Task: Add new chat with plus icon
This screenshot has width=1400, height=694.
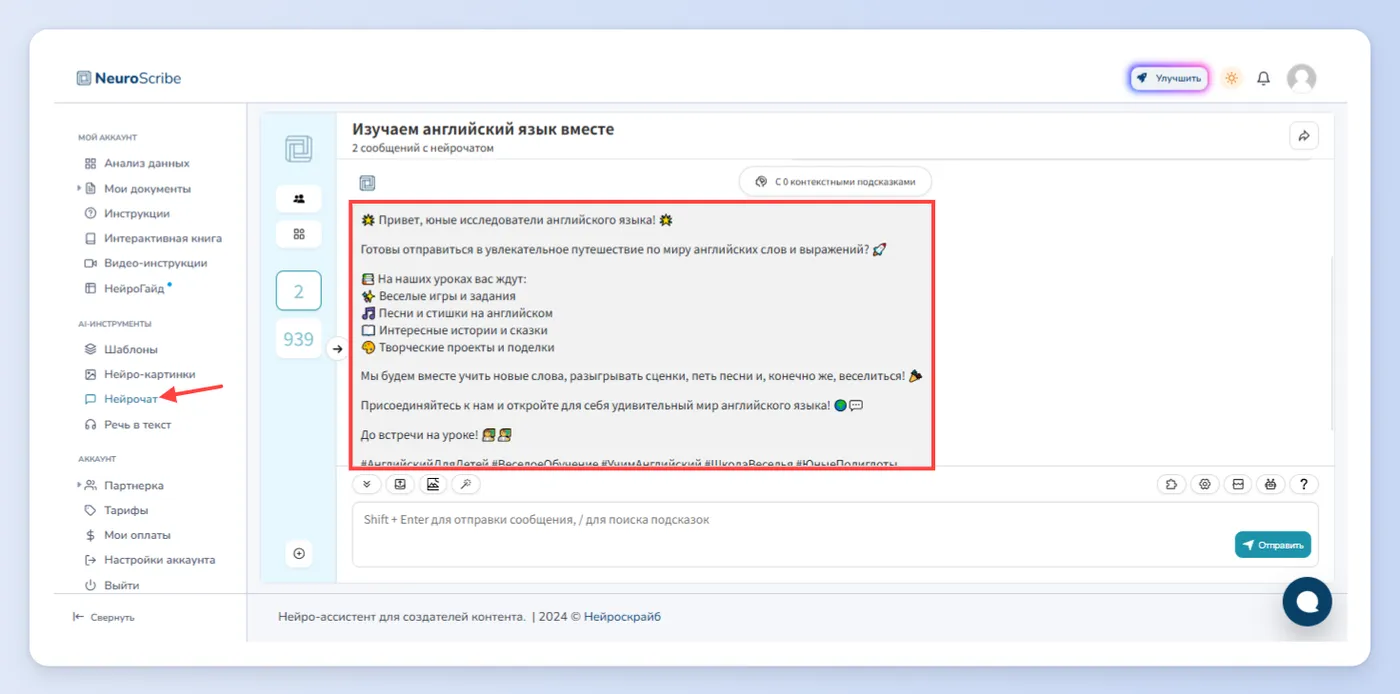Action: pyautogui.click(x=299, y=553)
